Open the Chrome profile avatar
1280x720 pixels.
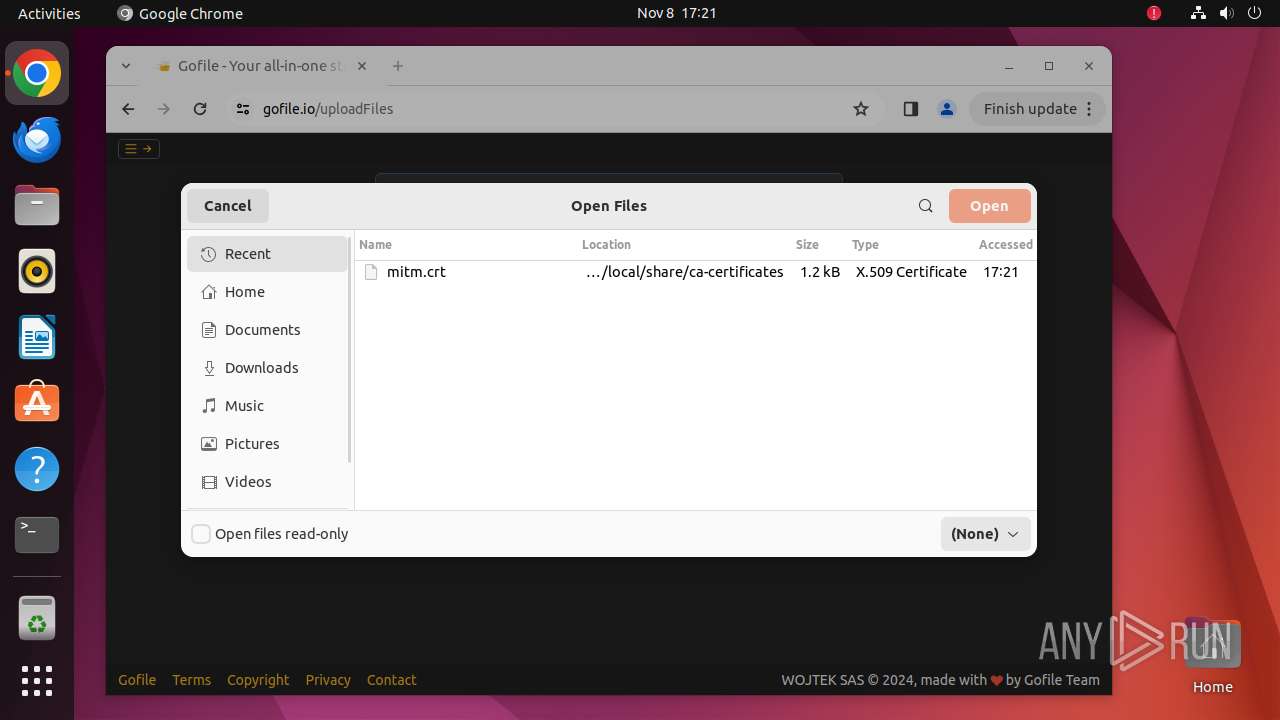pos(946,109)
